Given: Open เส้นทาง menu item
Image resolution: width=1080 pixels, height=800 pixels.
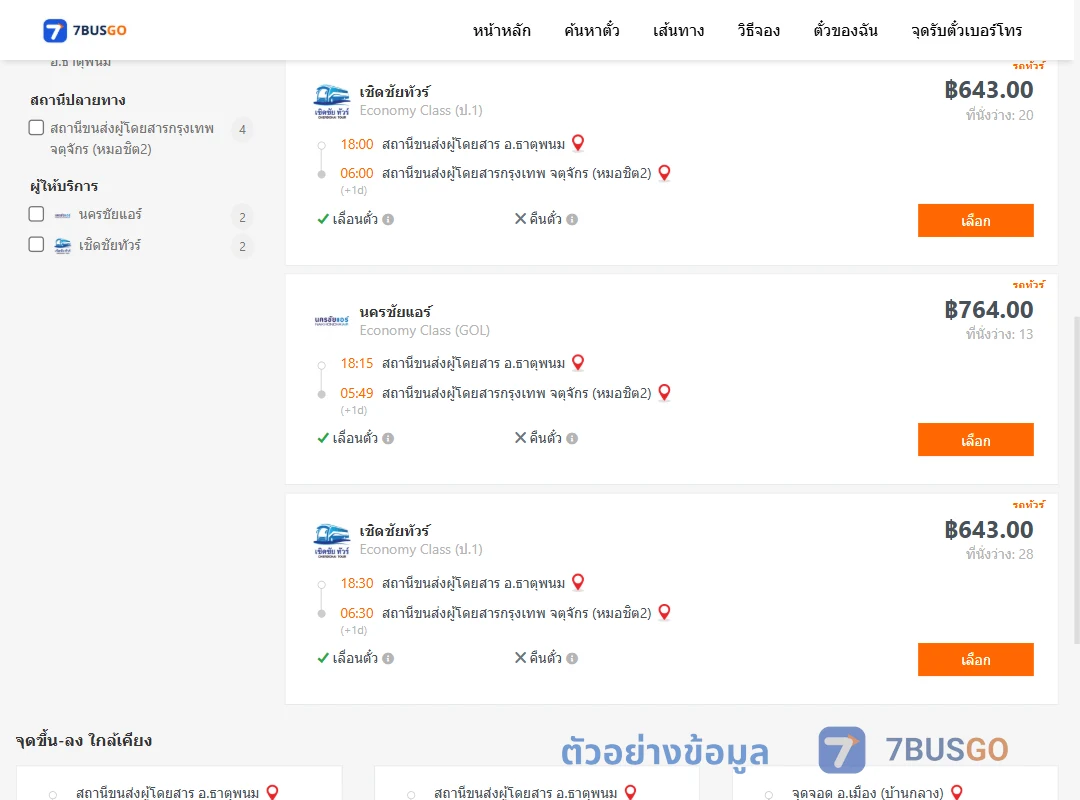Looking at the screenshot, I should pos(678,30).
